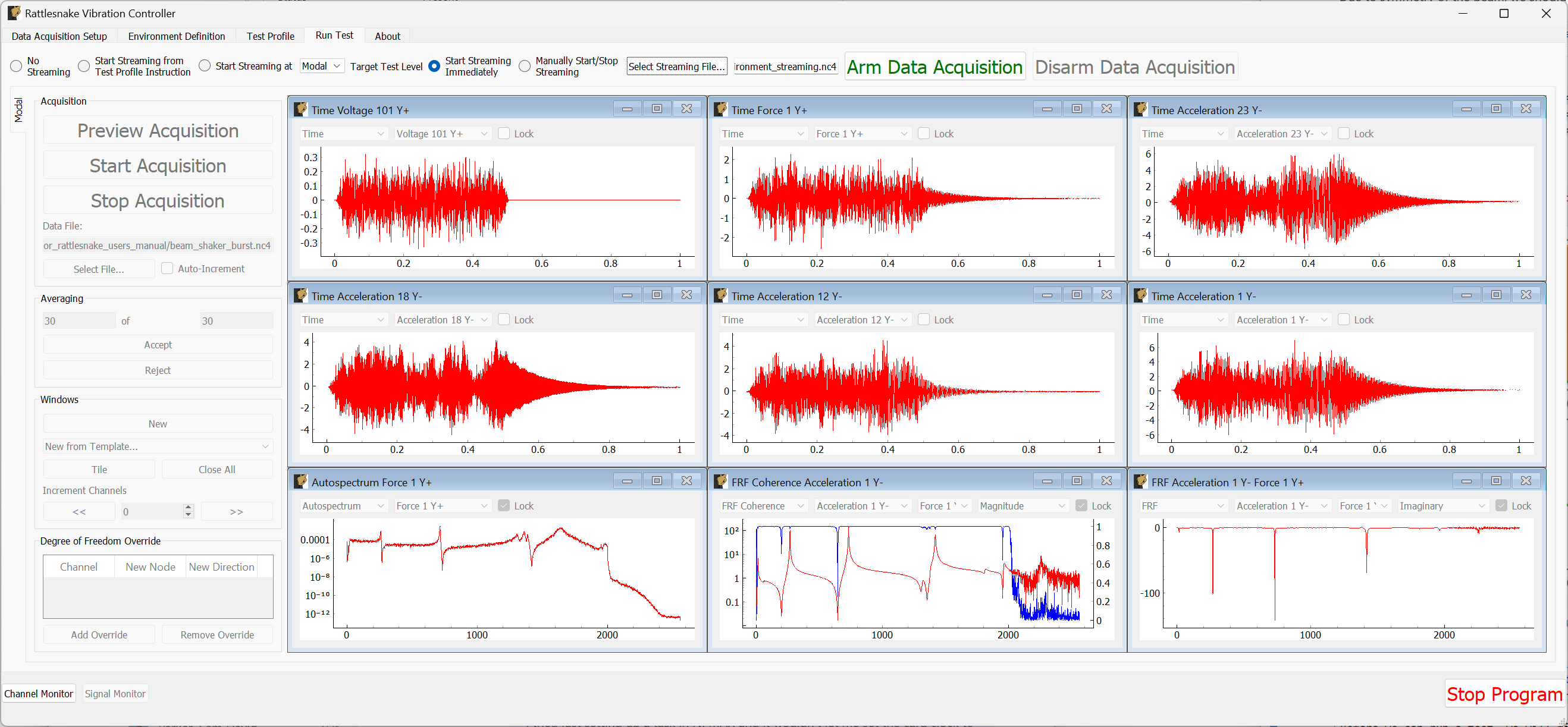Maximize the FRF Acceleration 1 Y- Force plot

pyautogui.click(x=1496, y=480)
